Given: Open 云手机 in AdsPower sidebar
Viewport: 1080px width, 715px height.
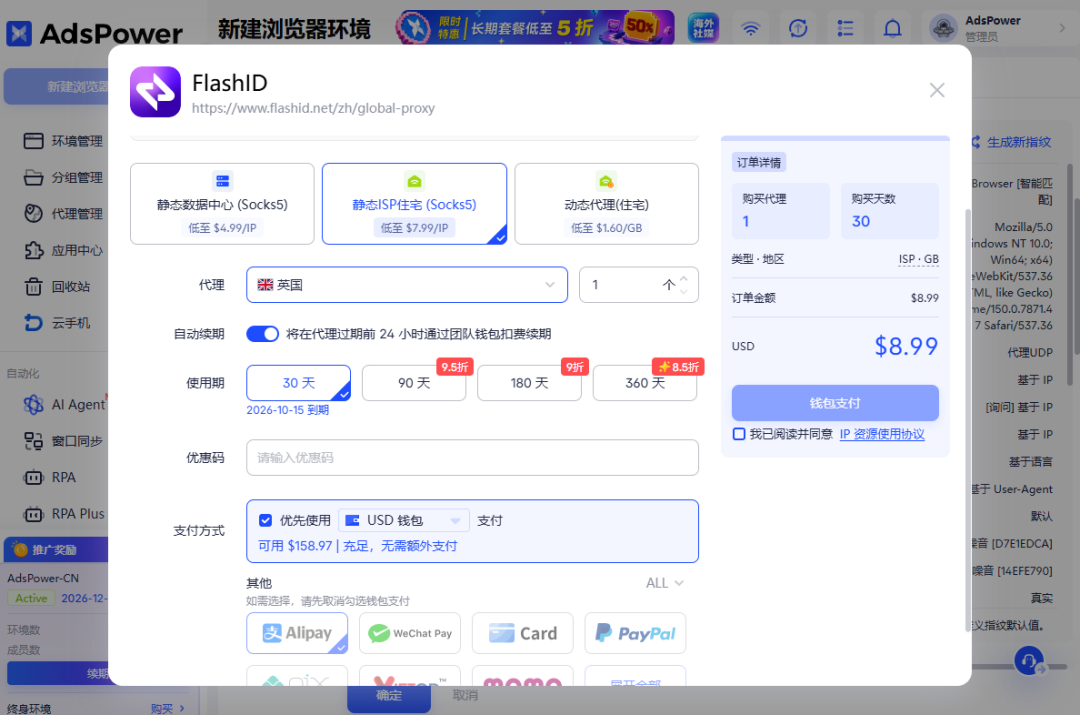Looking at the screenshot, I should click(57, 323).
